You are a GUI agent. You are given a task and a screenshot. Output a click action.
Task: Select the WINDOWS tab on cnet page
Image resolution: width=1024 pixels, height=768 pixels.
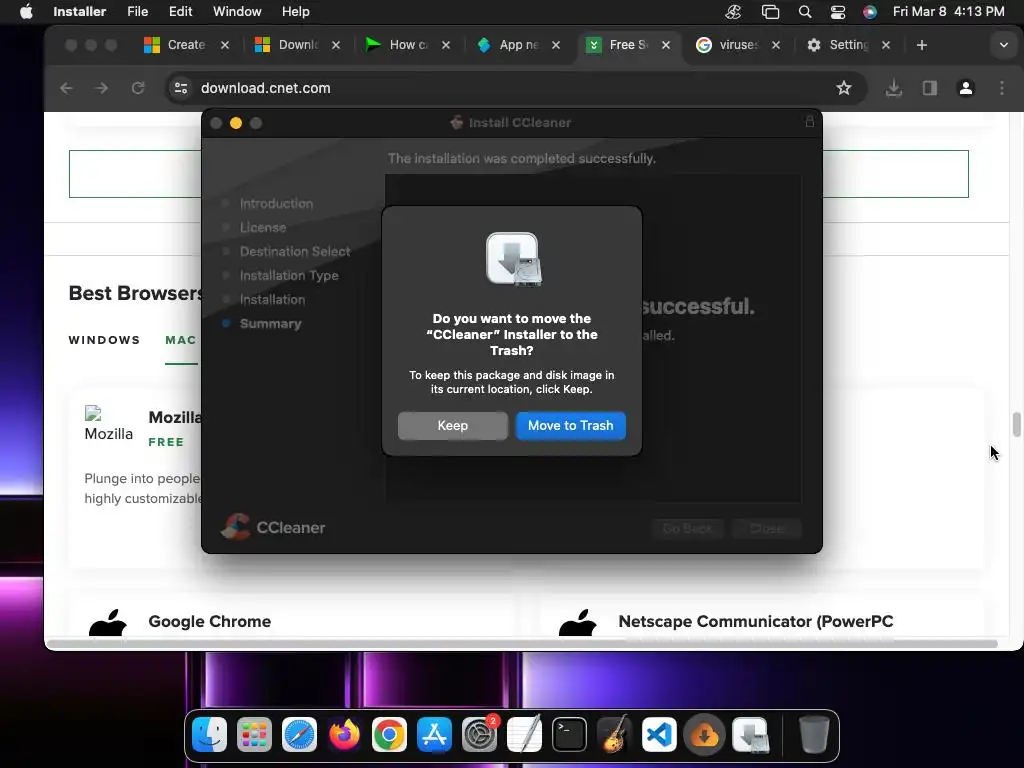click(x=104, y=340)
